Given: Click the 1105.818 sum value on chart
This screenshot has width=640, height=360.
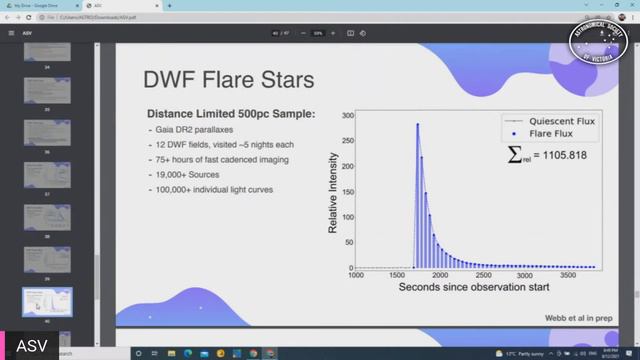Looking at the screenshot, I should pyautogui.click(x=564, y=155).
